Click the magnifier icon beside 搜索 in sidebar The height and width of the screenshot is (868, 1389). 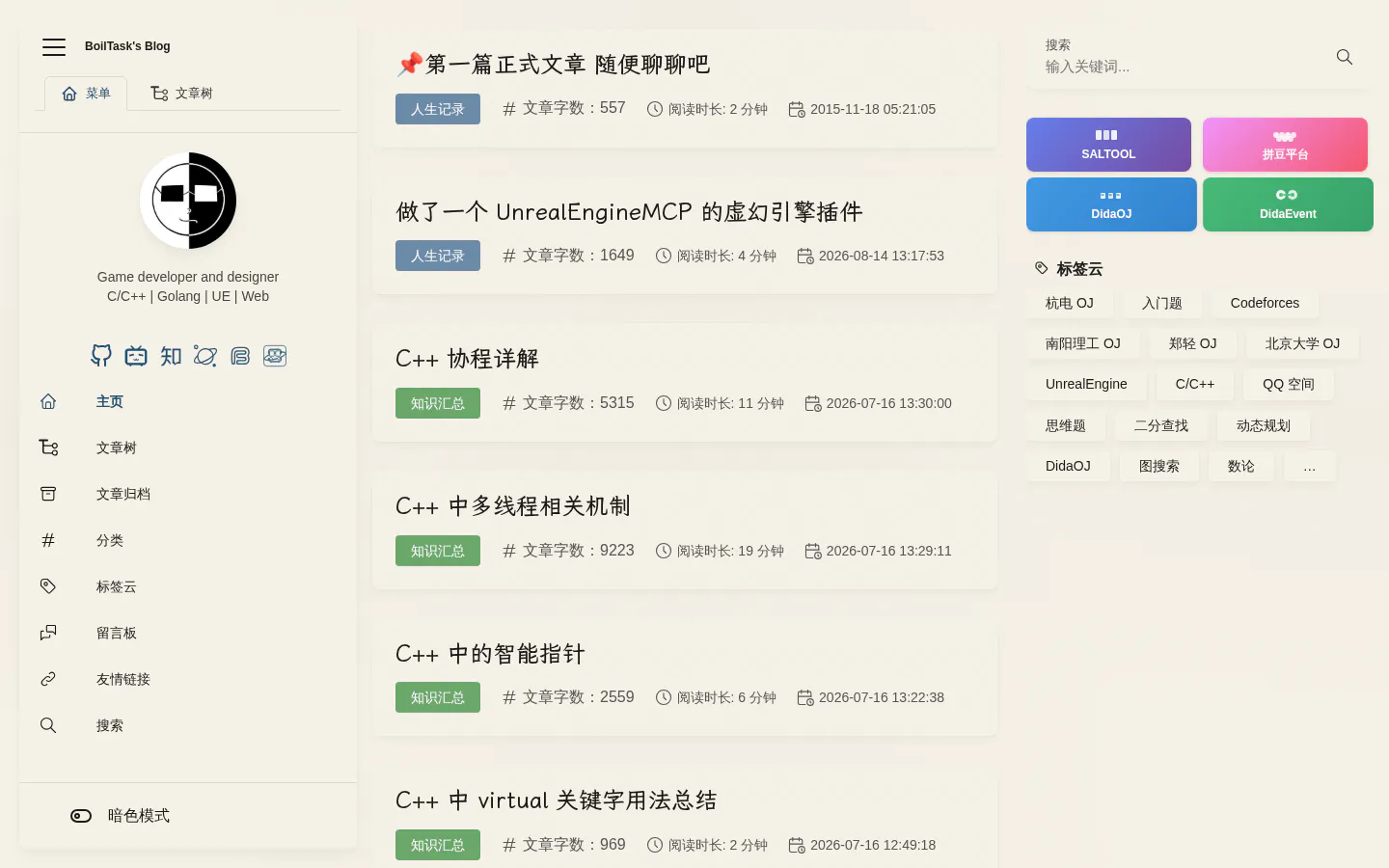point(48,725)
